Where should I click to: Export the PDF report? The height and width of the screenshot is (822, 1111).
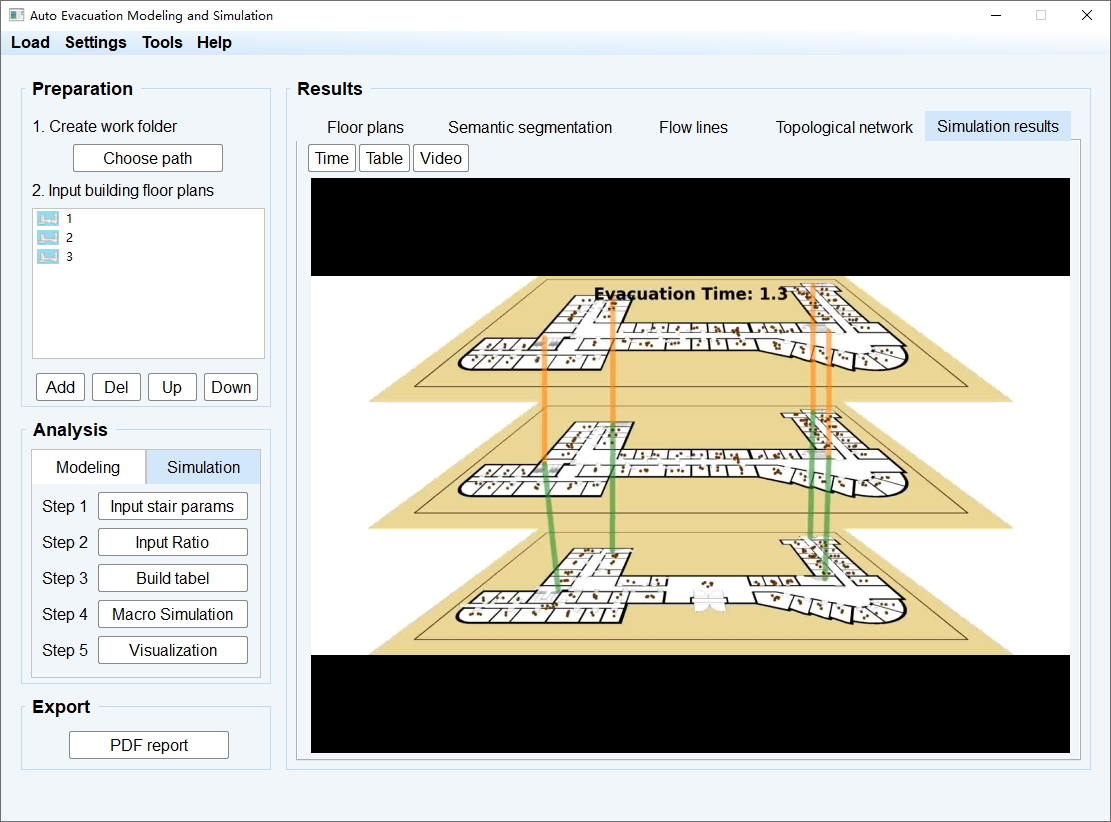coord(149,745)
